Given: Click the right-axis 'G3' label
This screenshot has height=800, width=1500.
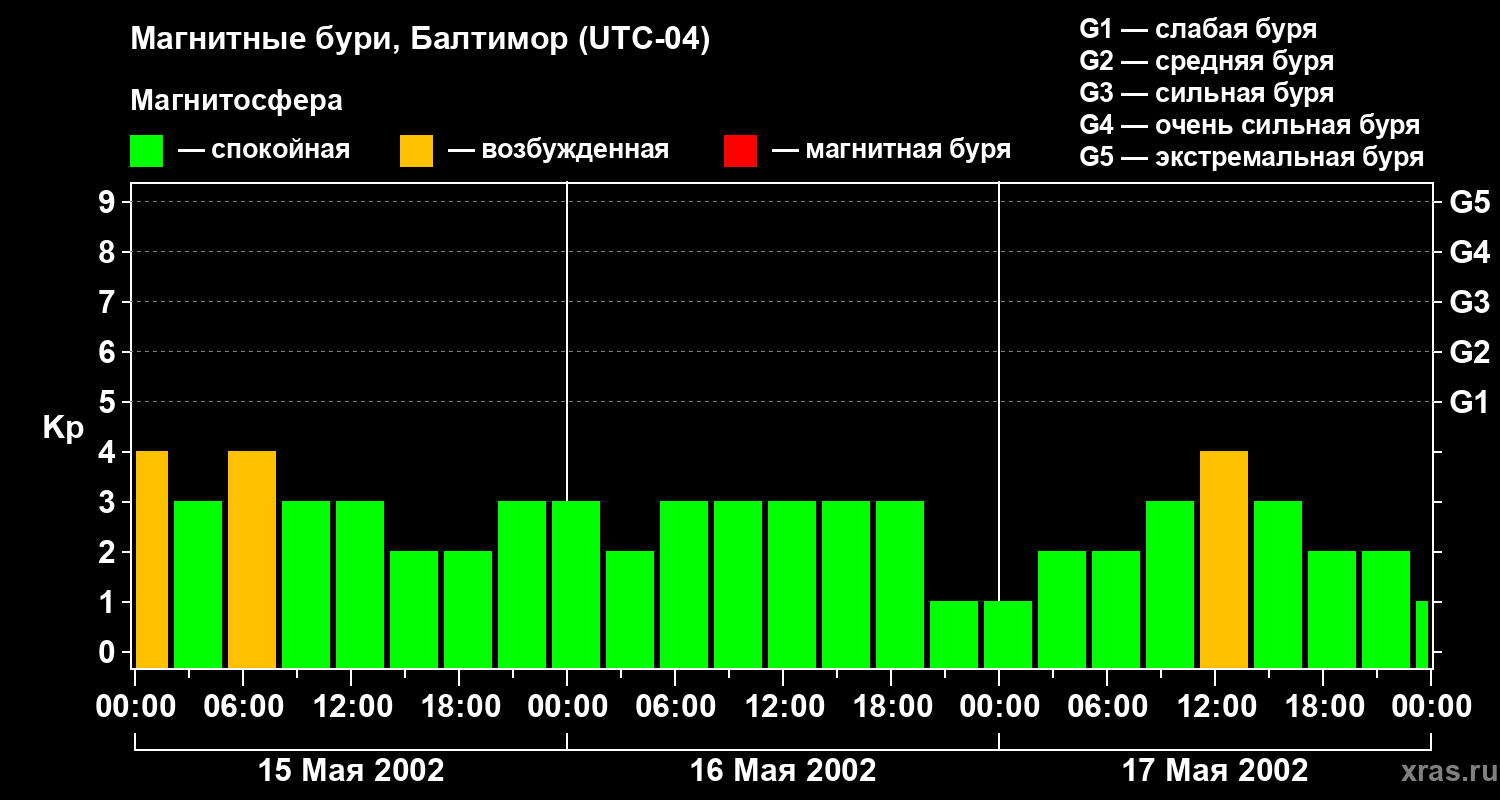Looking at the screenshot, I should pos(1469,302).
